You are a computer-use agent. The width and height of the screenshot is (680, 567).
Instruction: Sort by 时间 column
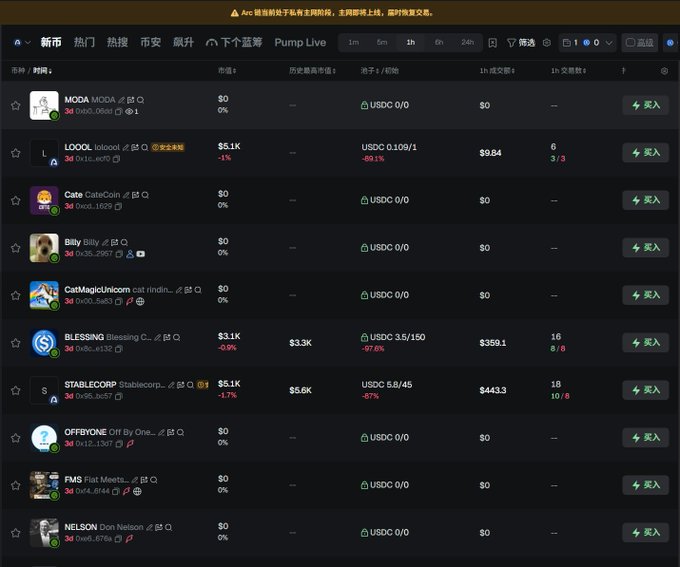point(42,70)
